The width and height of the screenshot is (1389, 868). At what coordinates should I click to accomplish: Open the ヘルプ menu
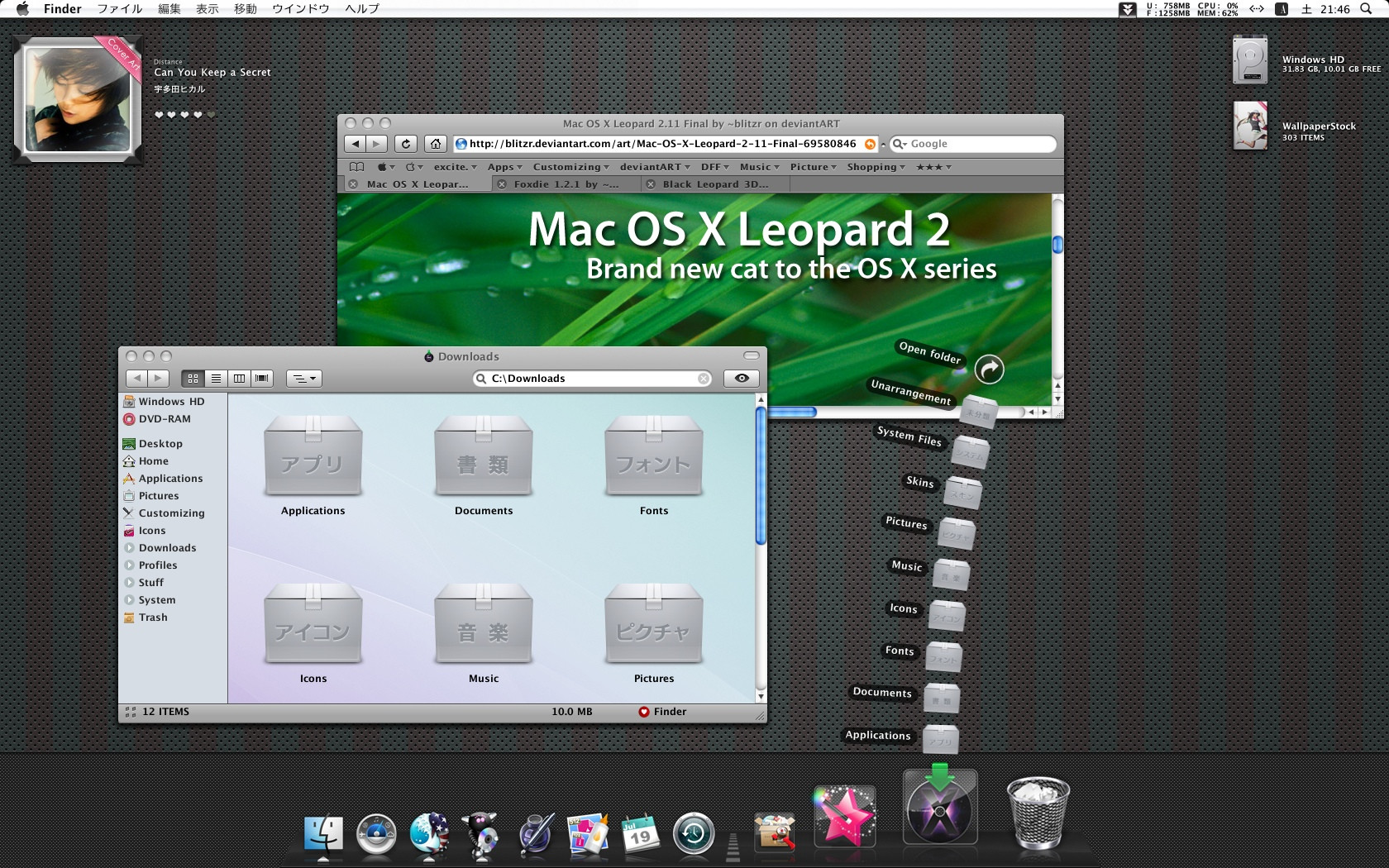click(x=362, y=9)
